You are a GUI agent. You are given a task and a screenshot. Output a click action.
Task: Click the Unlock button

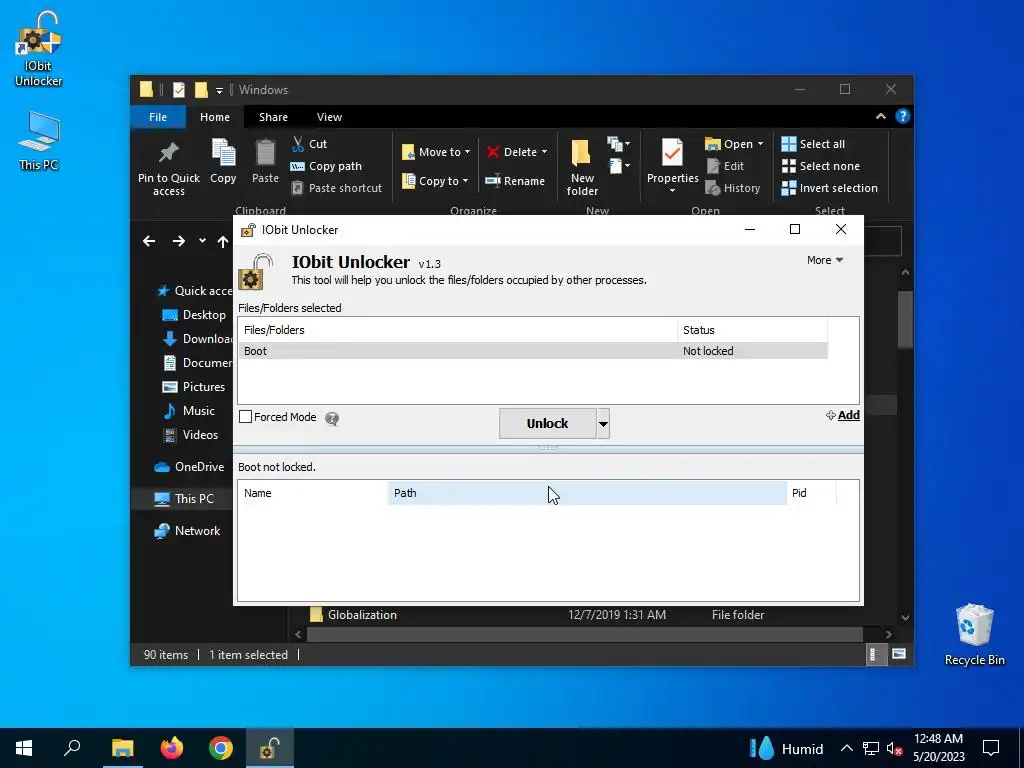point(547,424)
